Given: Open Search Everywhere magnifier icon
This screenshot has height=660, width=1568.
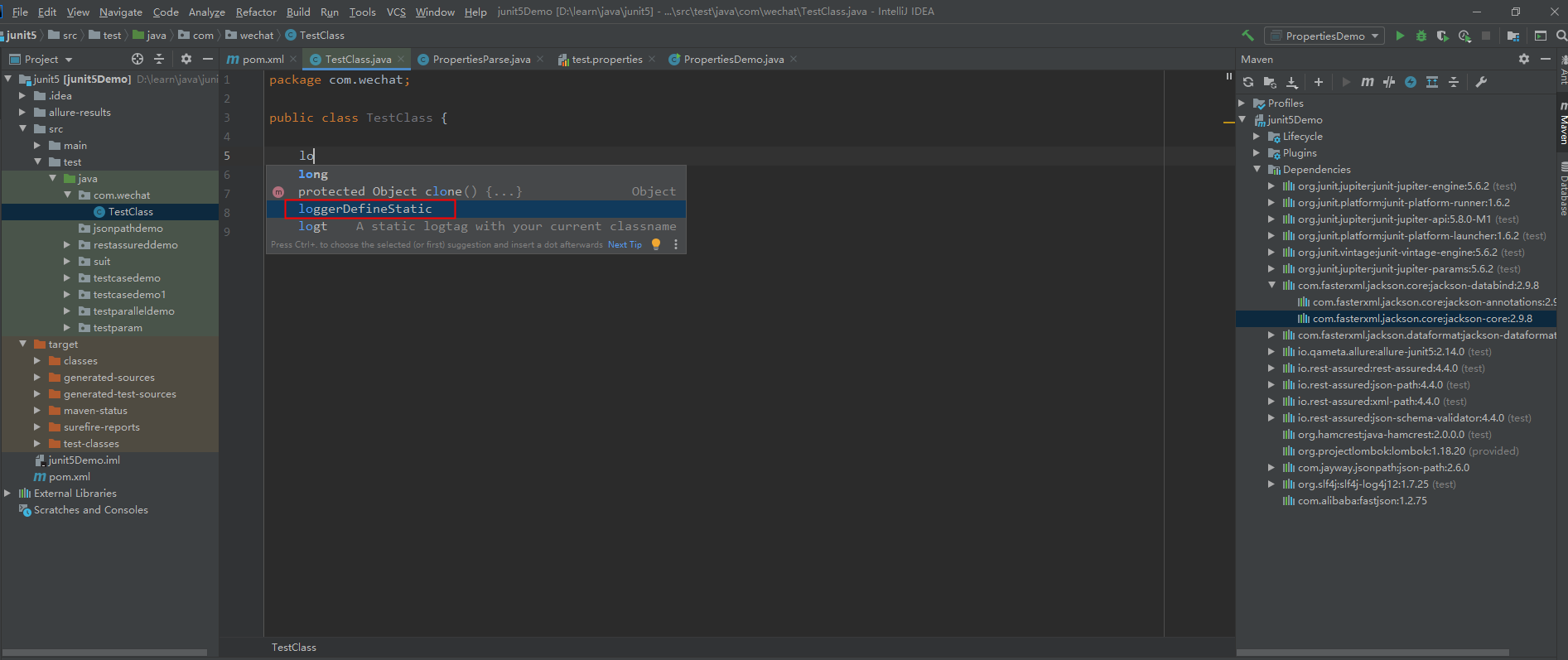Looking at the screenshot, I should pos(1561,36).
